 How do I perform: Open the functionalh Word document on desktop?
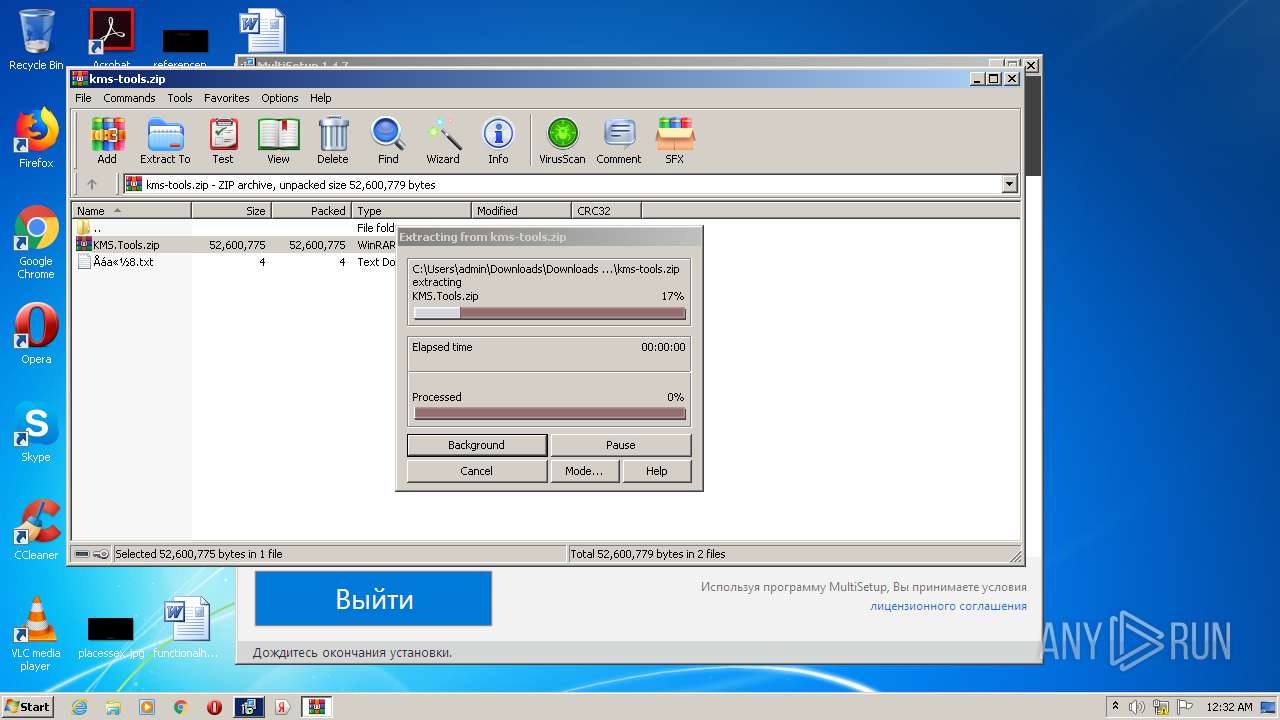186,628
